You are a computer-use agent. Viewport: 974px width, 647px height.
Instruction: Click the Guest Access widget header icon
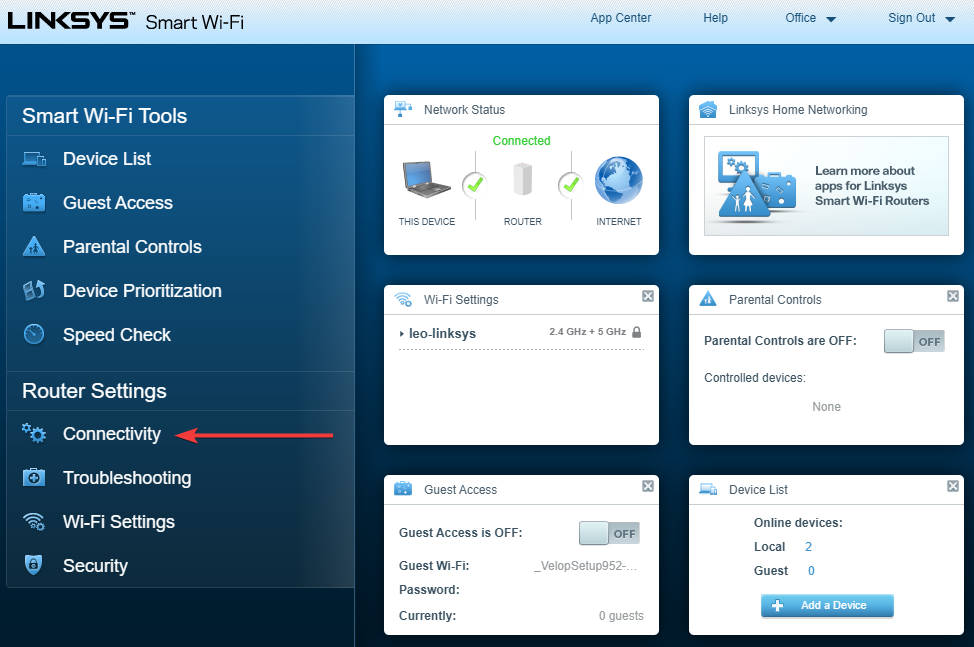403,489
